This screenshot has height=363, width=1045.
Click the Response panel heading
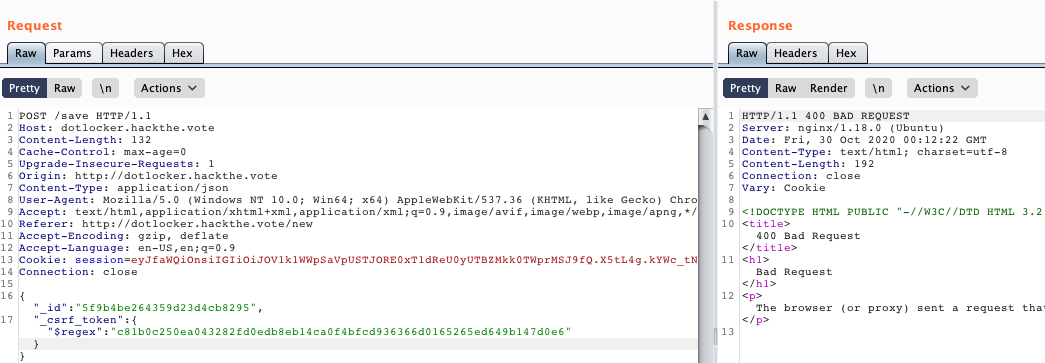pos(760,25)
